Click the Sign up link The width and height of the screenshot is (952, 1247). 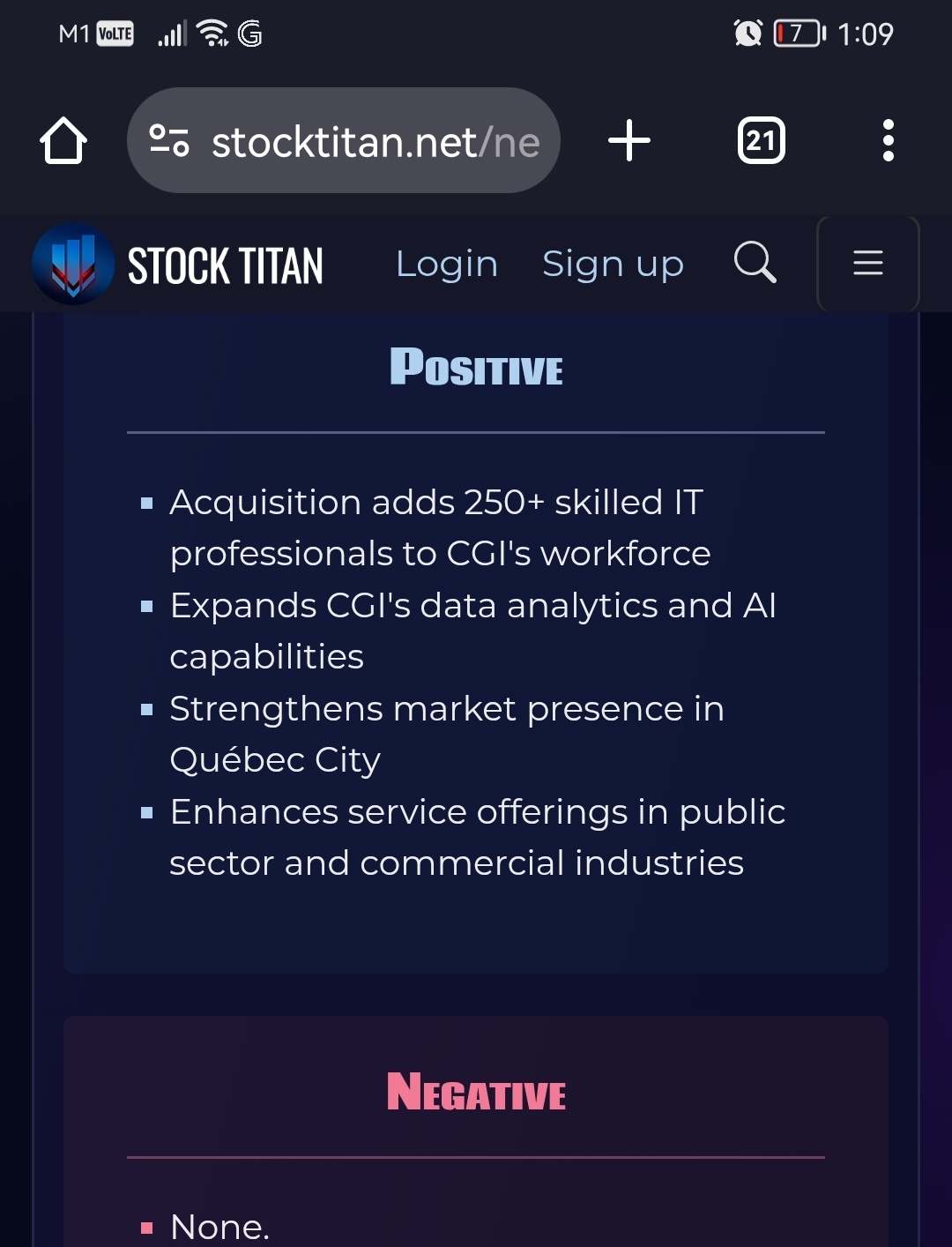613,264
